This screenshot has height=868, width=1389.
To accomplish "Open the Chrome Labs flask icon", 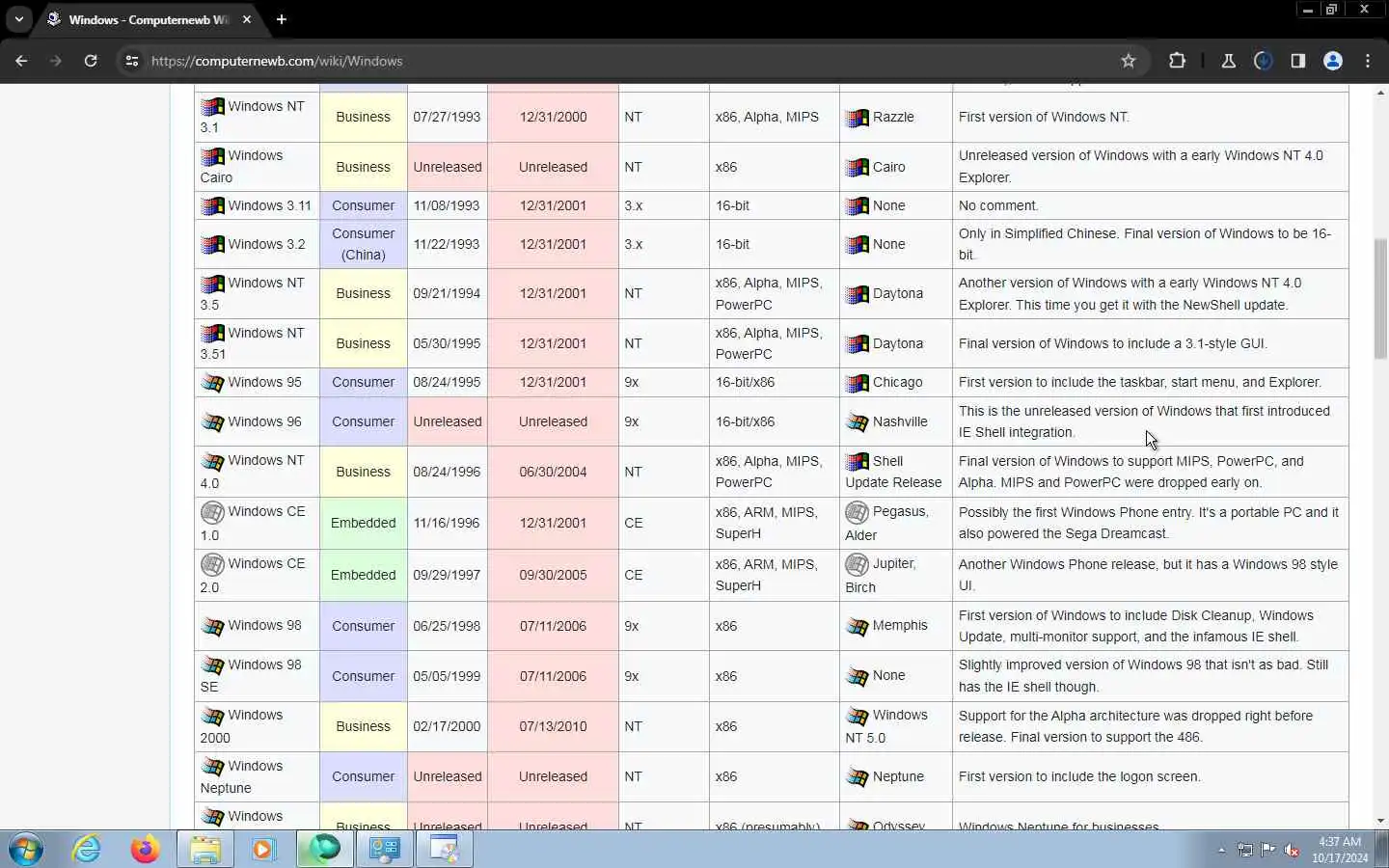I will (x=1228, y=61).
